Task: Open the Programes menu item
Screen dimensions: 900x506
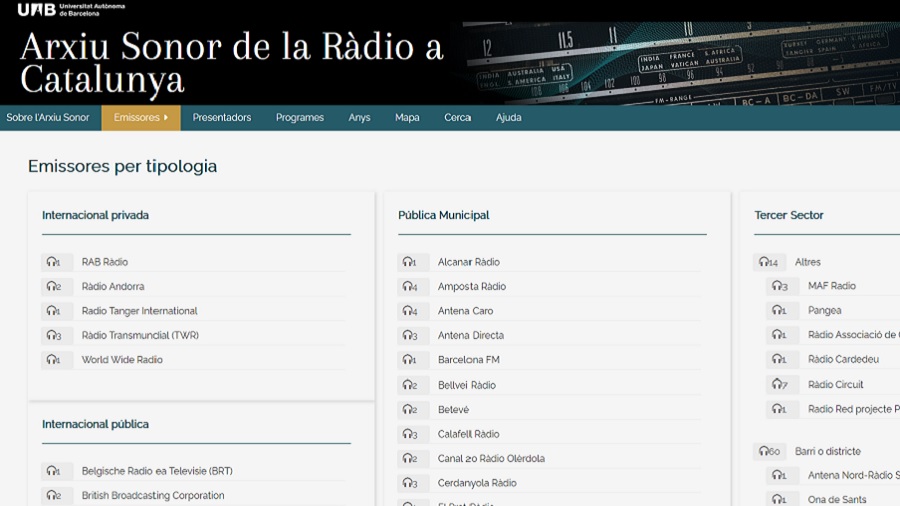Action: [x=300, y=118]
